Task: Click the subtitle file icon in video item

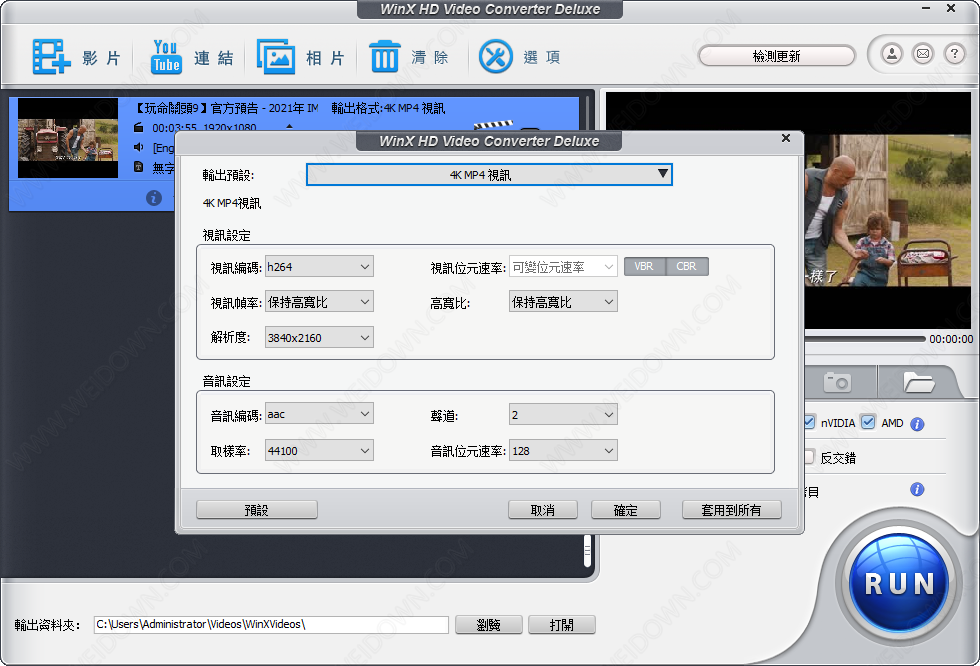Action: [139, 167]
